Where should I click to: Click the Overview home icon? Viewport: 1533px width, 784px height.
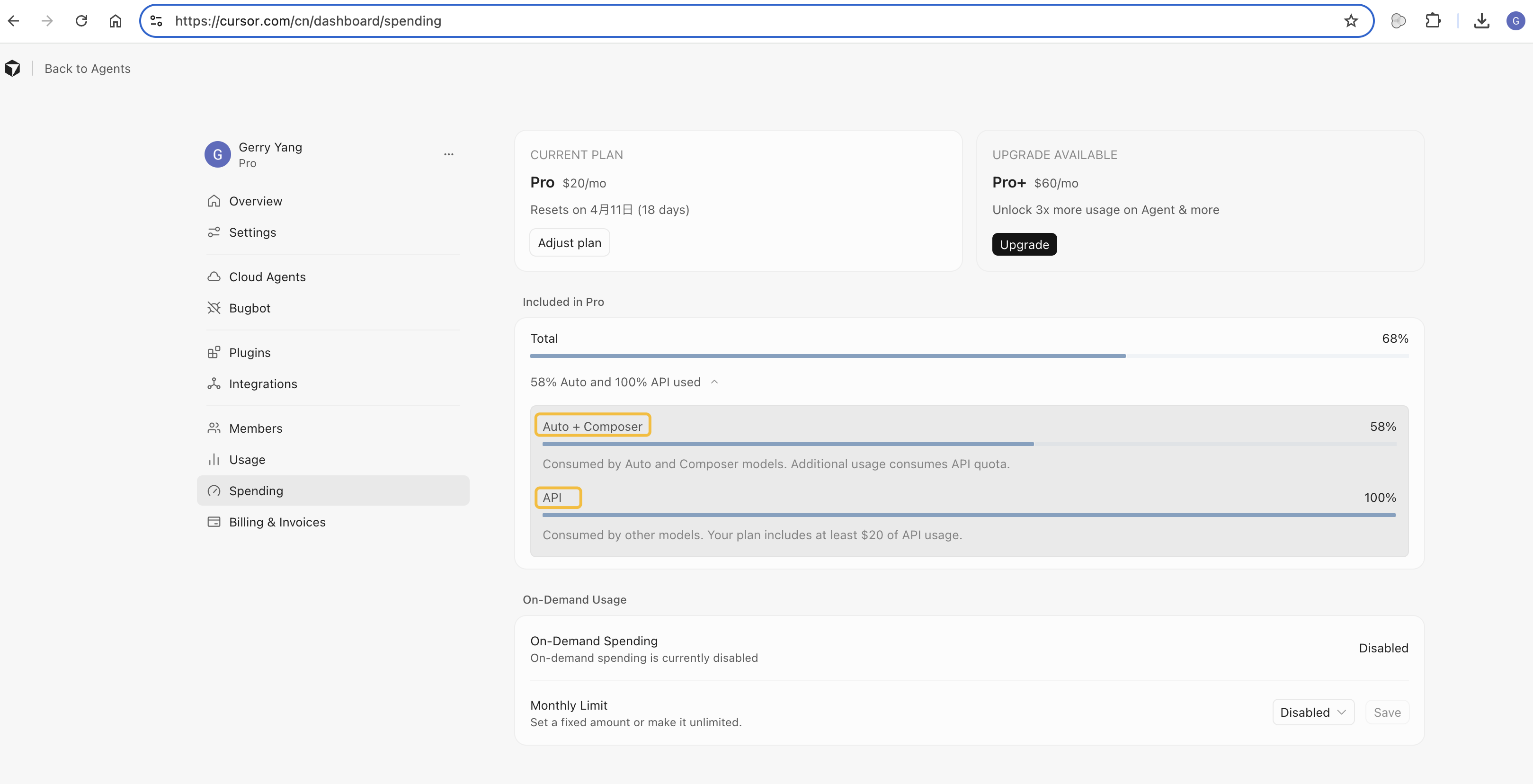point(214,201)
